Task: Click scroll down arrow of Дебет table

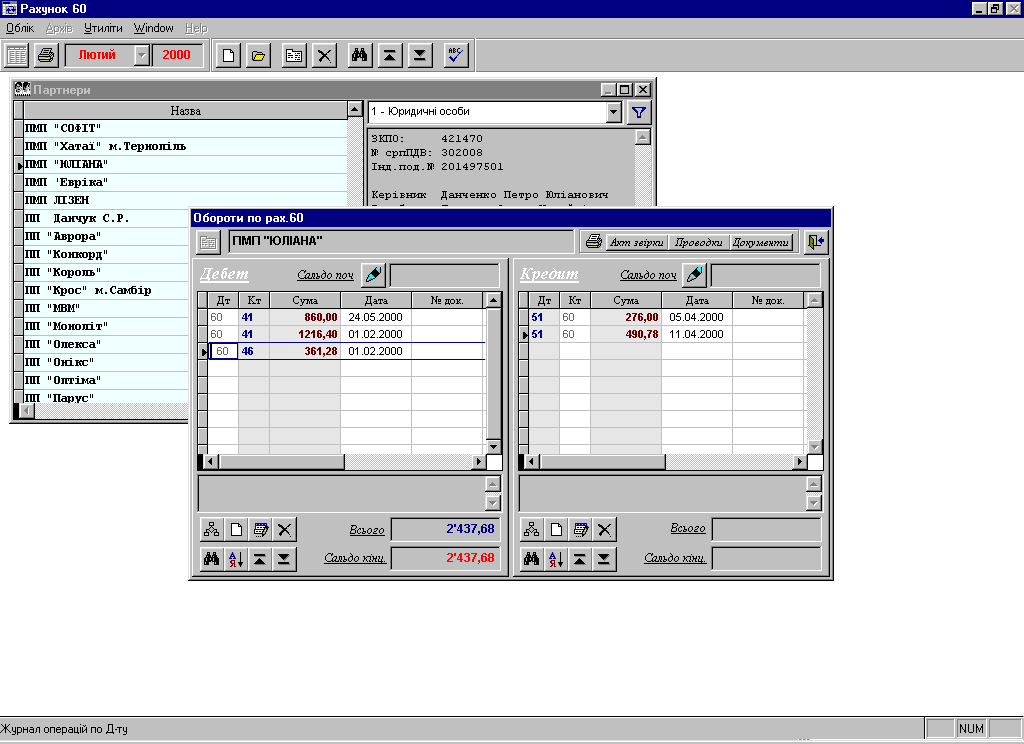Action: click(x=494, y=447)
